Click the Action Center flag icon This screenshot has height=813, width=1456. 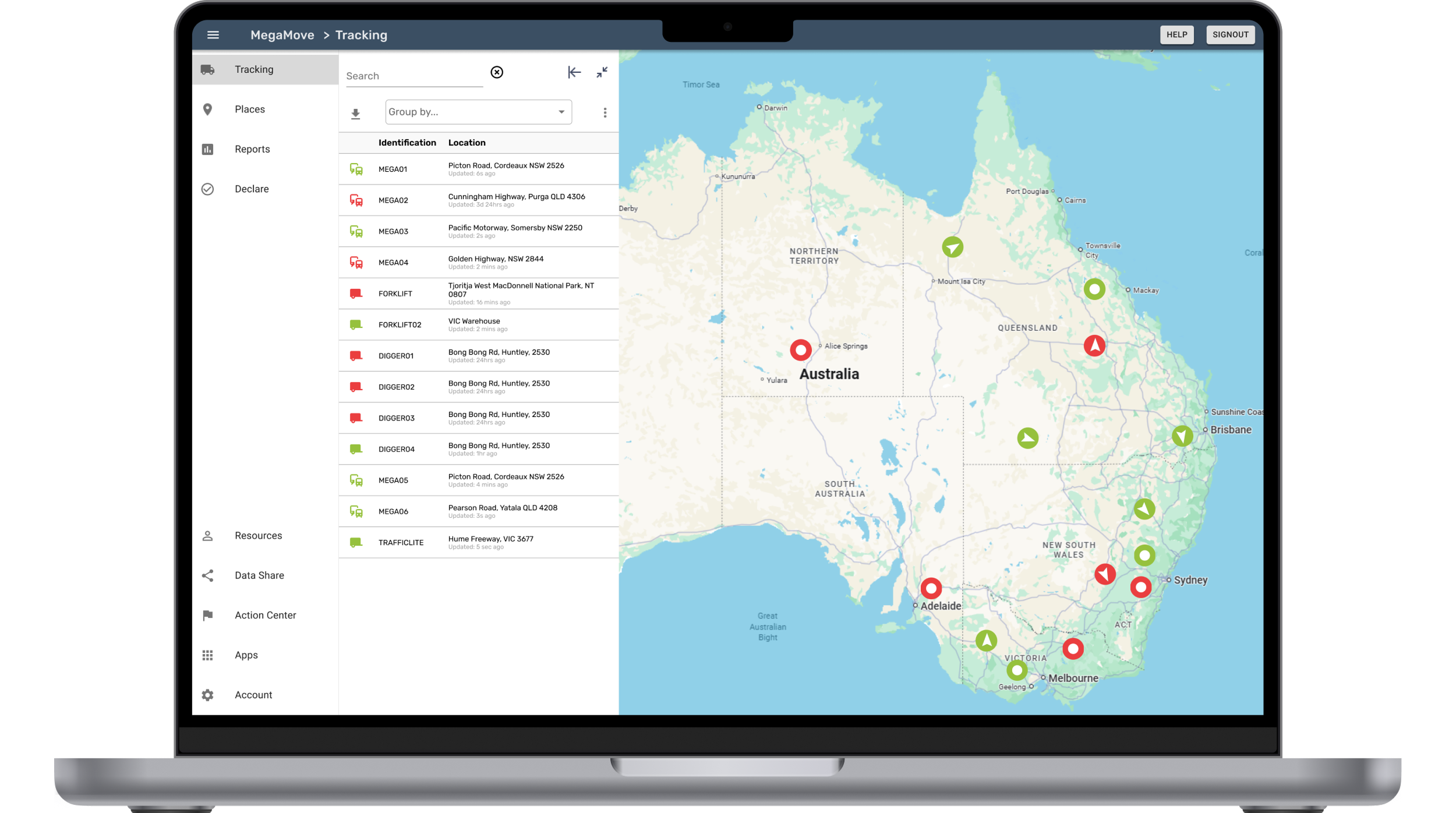coord(207,615)
